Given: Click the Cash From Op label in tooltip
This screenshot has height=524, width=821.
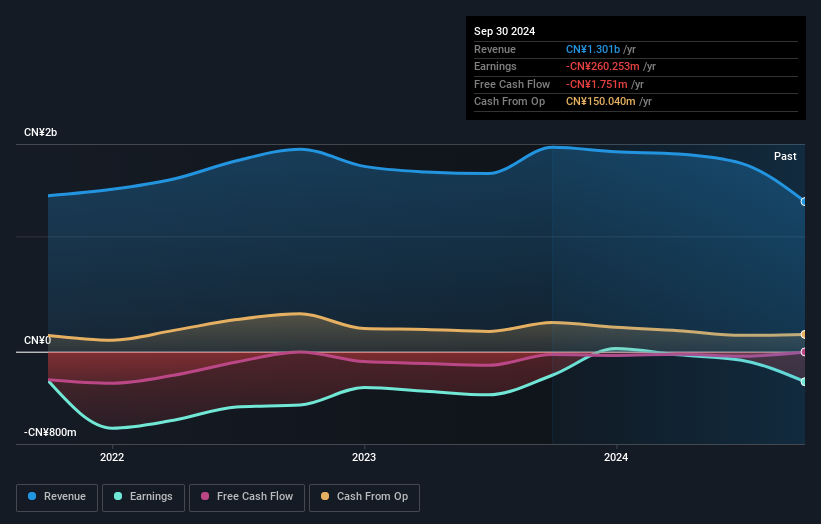Looking at the screenshot, I should 509,102.
